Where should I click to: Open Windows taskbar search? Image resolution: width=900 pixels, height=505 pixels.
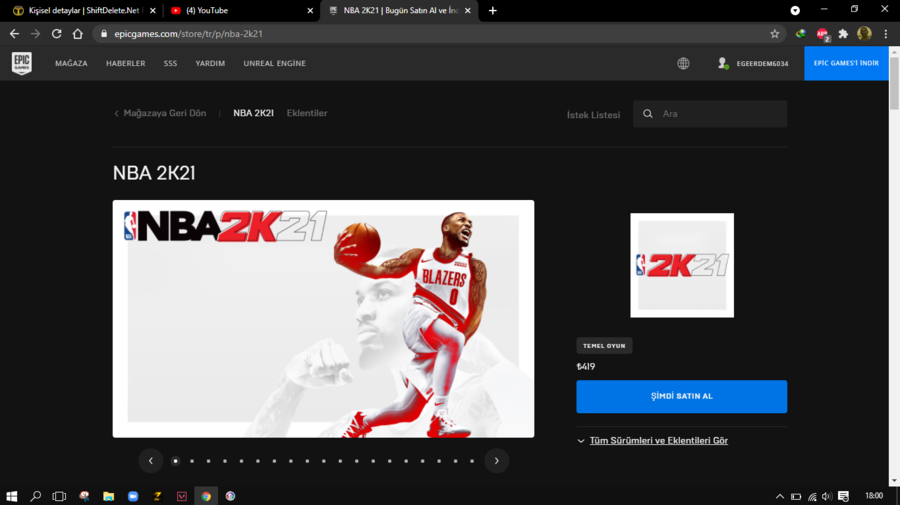point(36,496)
